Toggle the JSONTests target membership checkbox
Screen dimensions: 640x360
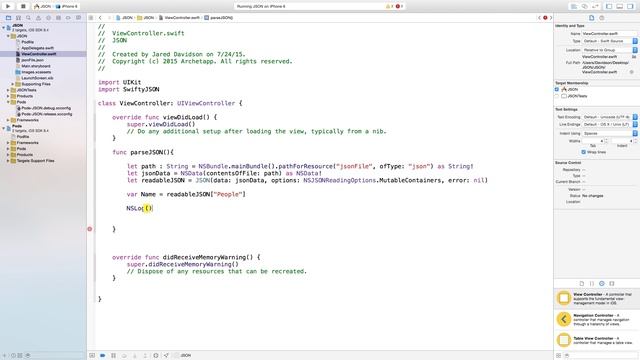557,96
